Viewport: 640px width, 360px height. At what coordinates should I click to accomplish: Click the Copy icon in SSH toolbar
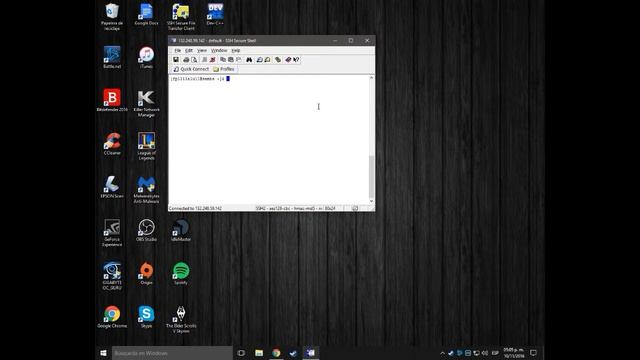(223, 60)
